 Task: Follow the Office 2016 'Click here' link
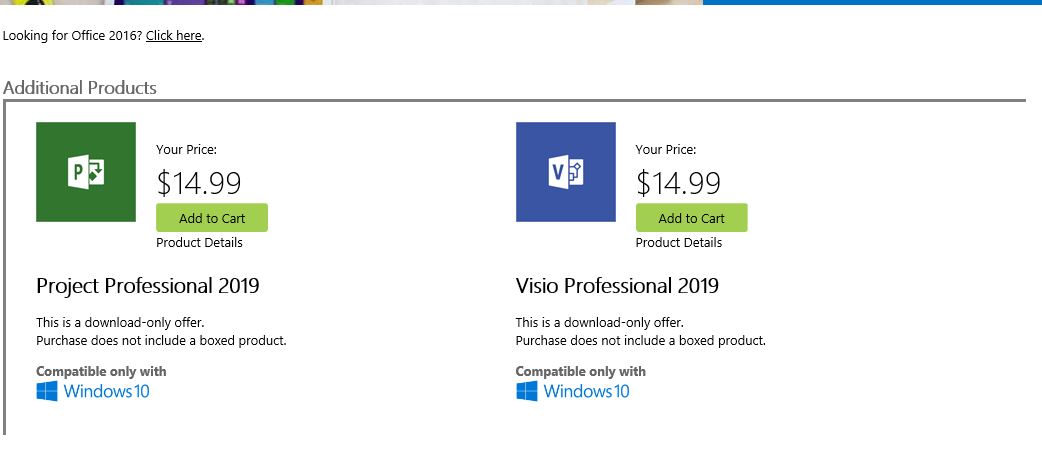(x=174, y=36)
